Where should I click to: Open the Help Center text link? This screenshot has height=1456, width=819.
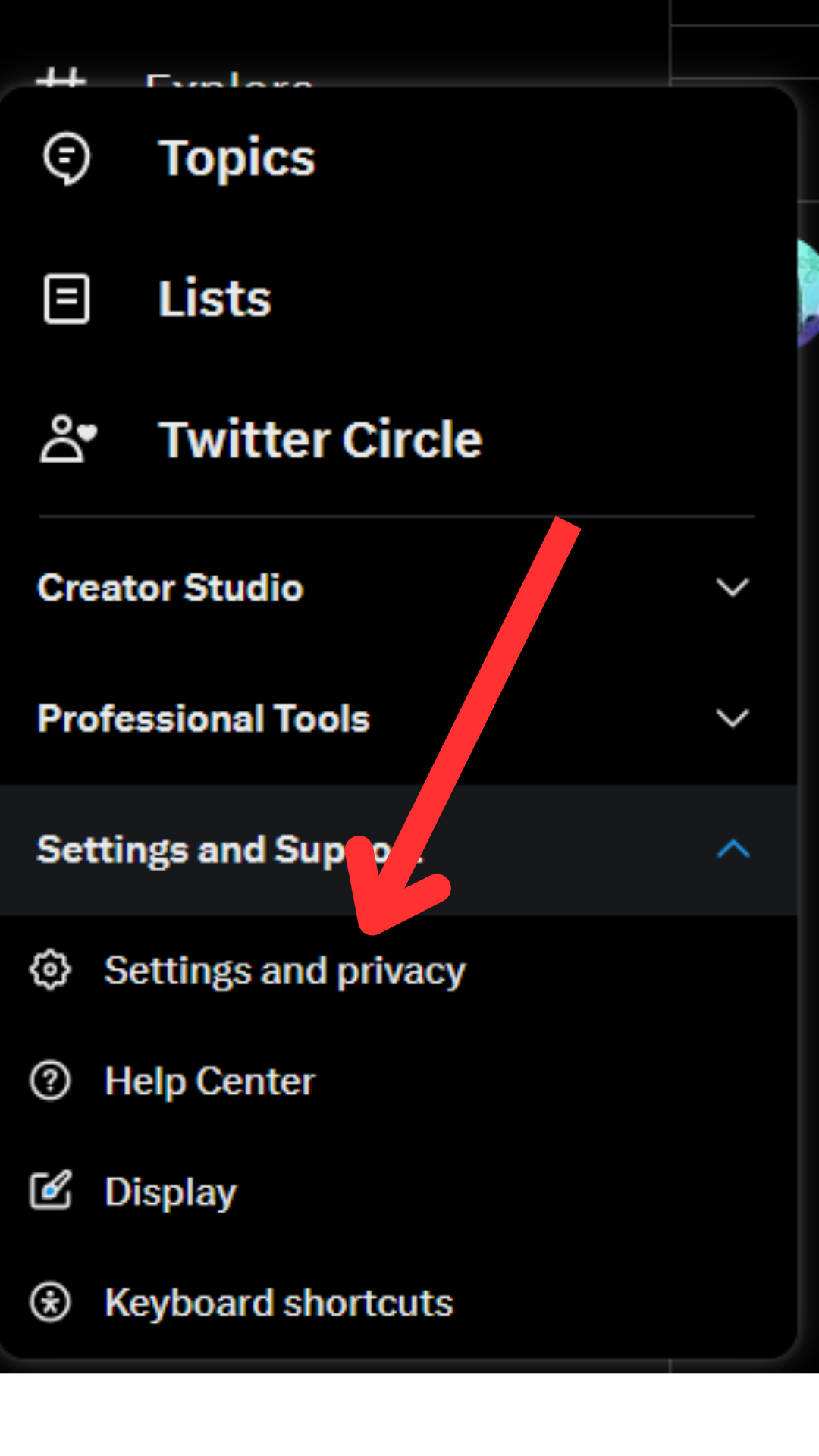point(209,1081)
